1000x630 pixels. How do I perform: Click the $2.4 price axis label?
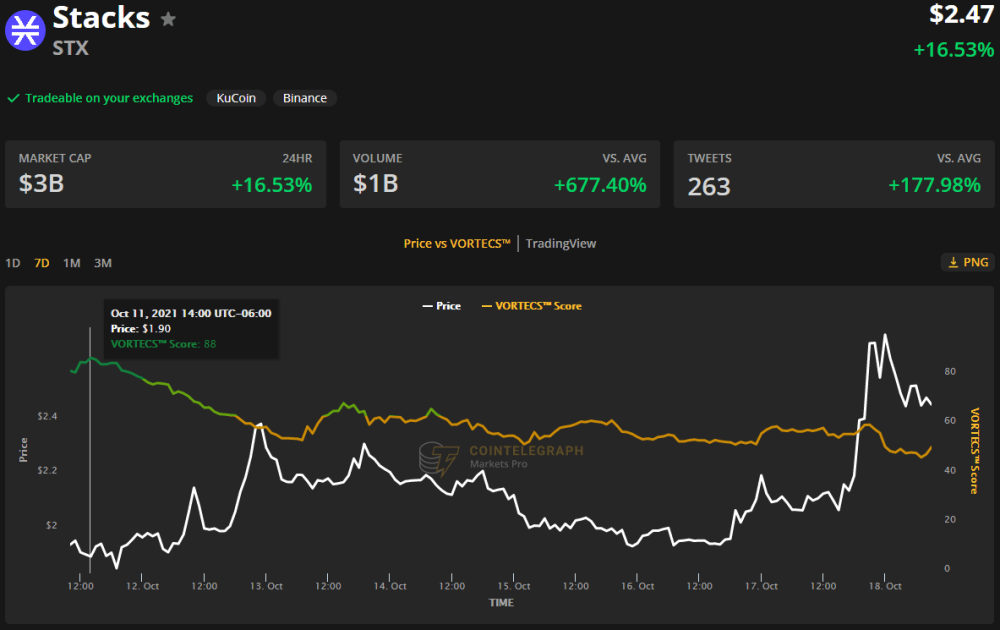[x=47, y=416]
